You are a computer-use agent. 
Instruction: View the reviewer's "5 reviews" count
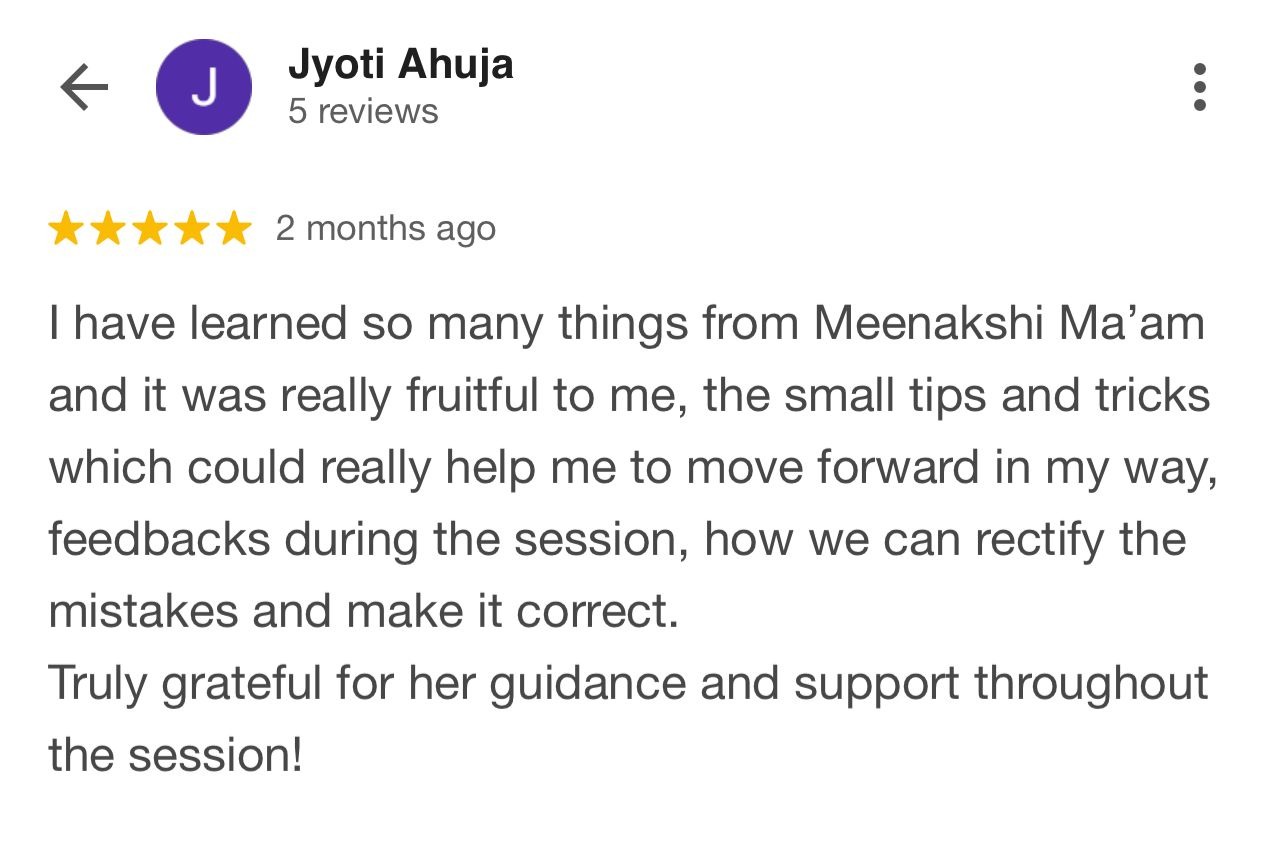363,111
